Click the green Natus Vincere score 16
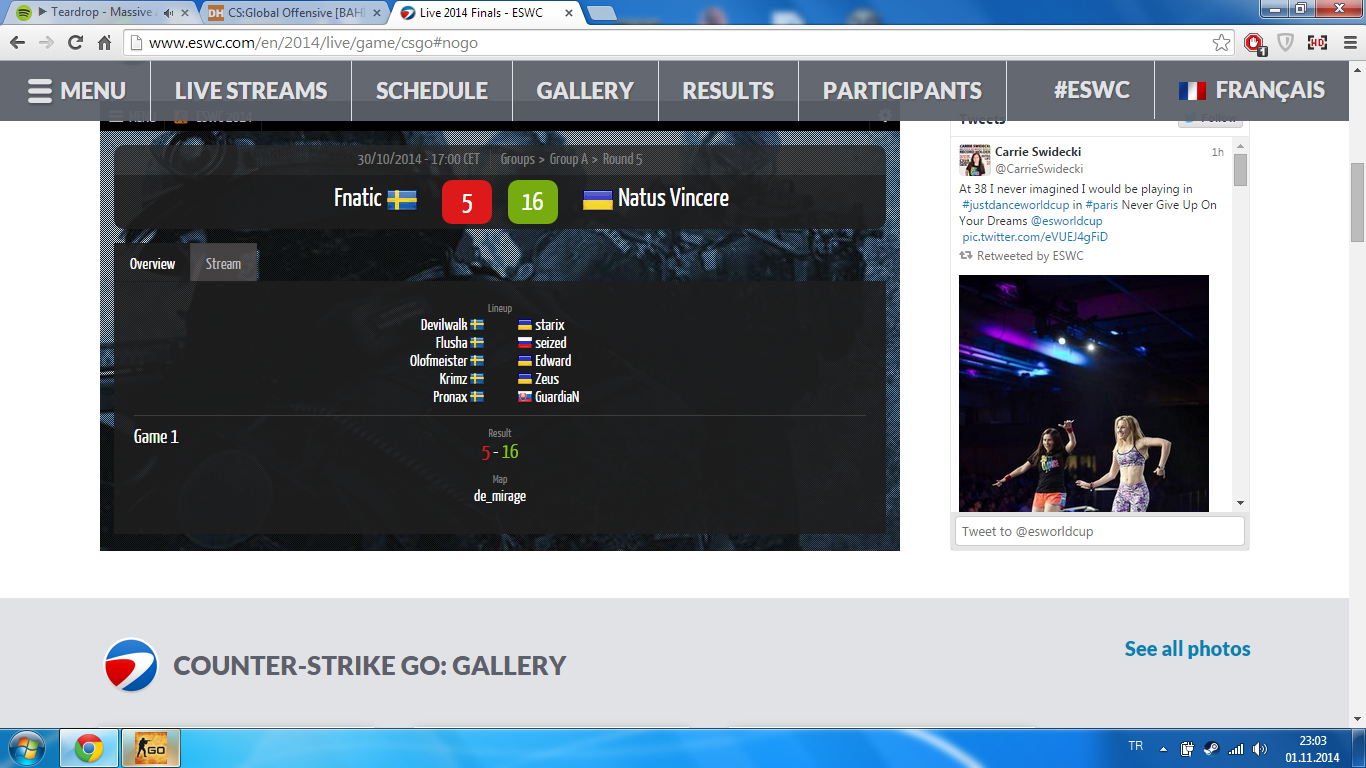This screenshot has width=1366, height=768. [532, 202]
